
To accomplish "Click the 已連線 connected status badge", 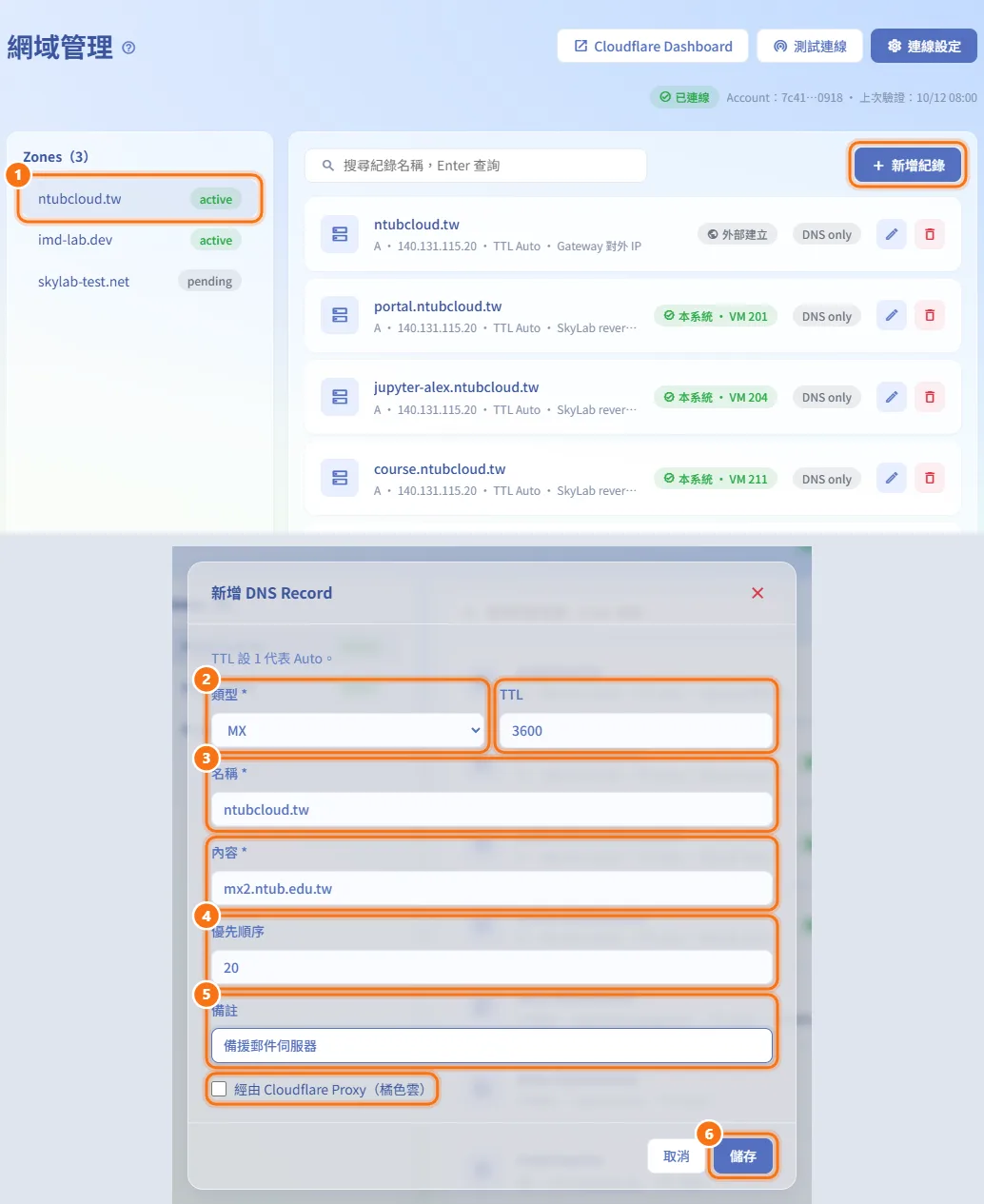I will (684, 97).
